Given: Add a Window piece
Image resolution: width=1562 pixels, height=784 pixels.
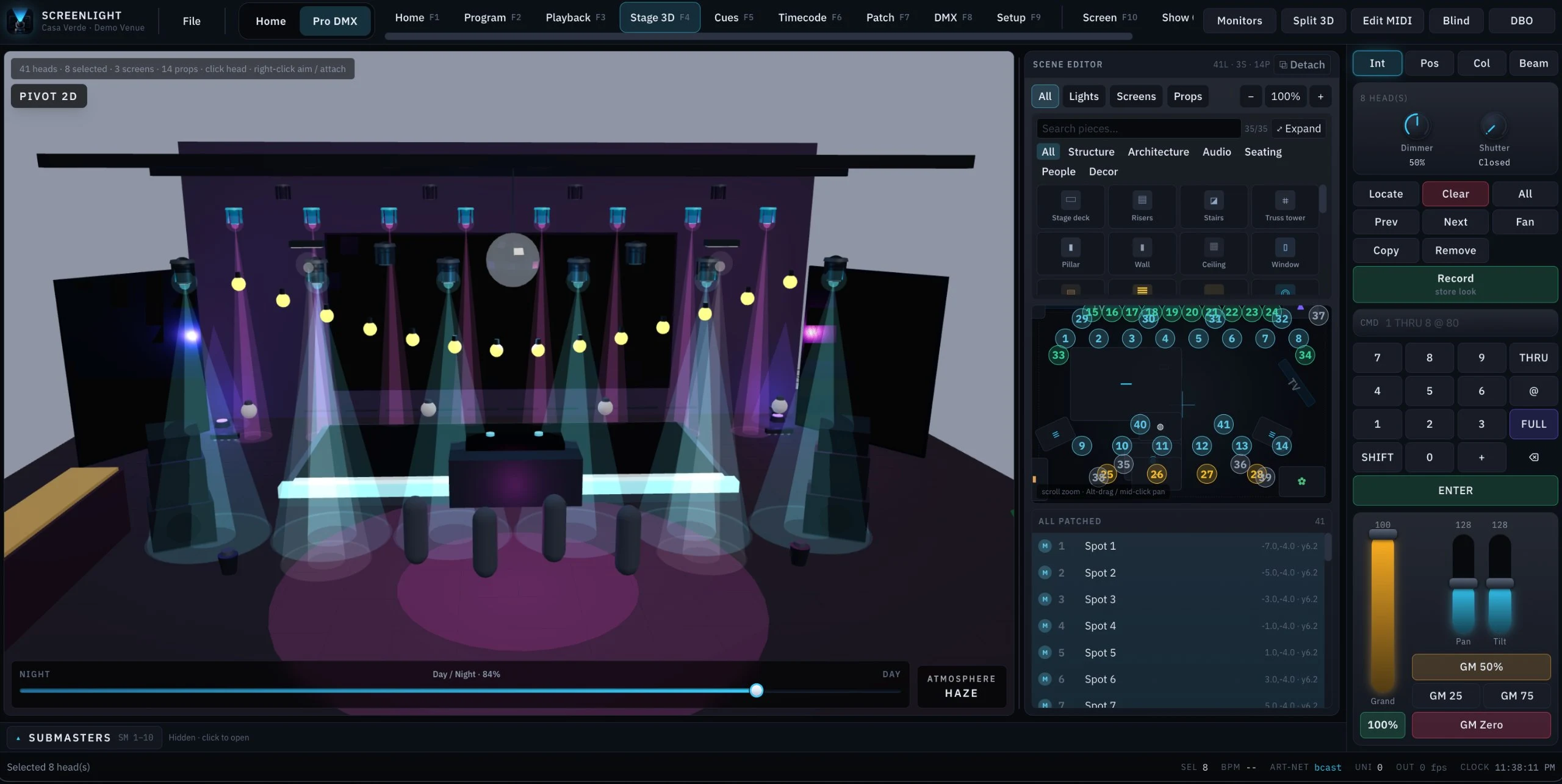Looking at the screenshot, I should click(1285, 253).
